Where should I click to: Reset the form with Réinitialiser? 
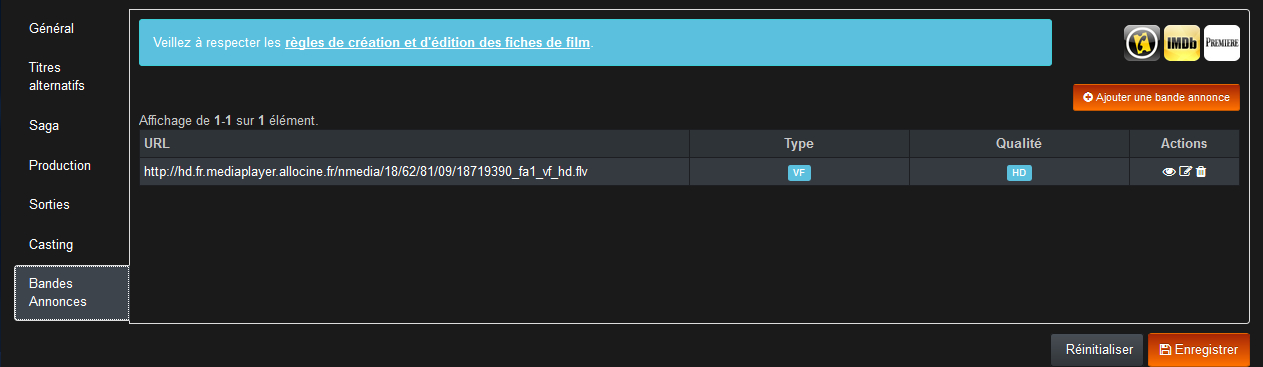[x=1098, y=350]
